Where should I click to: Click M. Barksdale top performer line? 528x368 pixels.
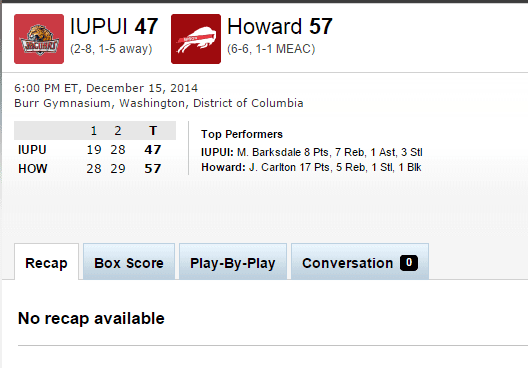pyautogui.click(x=312, y=152)
